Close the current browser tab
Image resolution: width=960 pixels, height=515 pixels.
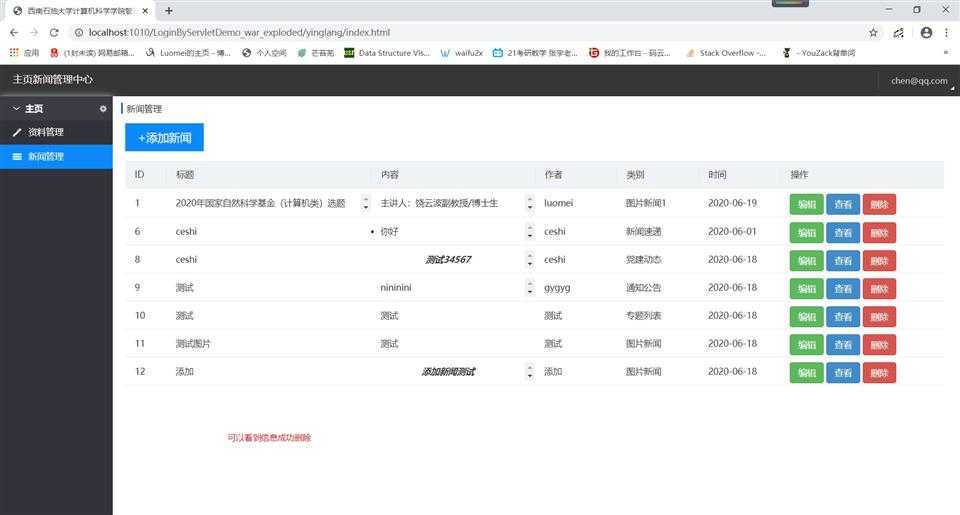[145, 10]
